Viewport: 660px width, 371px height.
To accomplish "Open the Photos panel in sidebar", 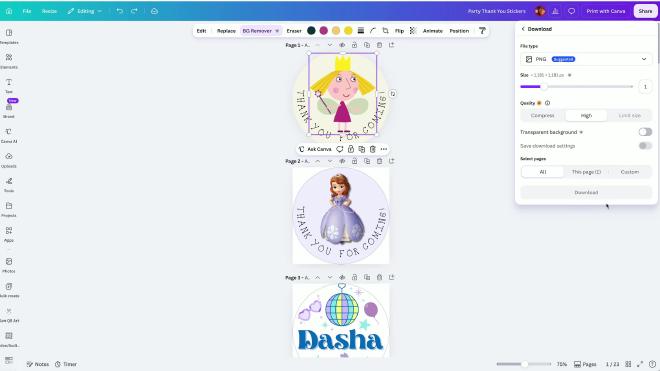I will point(9,265).
